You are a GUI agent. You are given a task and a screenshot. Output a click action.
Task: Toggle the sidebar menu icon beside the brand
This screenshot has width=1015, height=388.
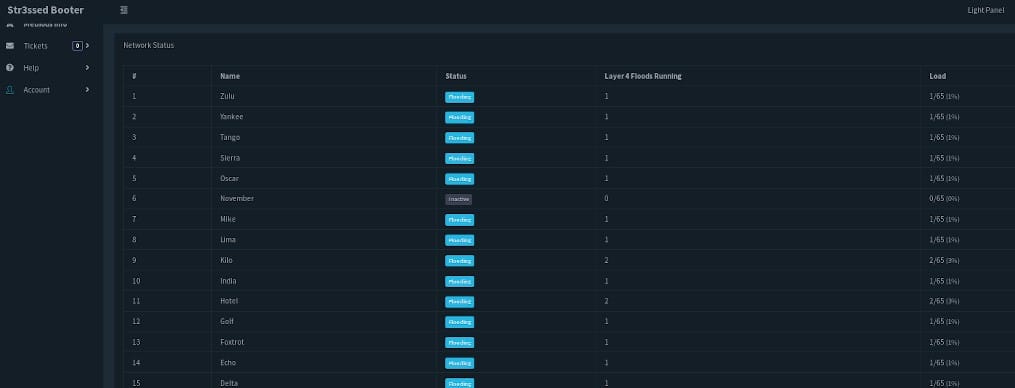tap(124, 10)
